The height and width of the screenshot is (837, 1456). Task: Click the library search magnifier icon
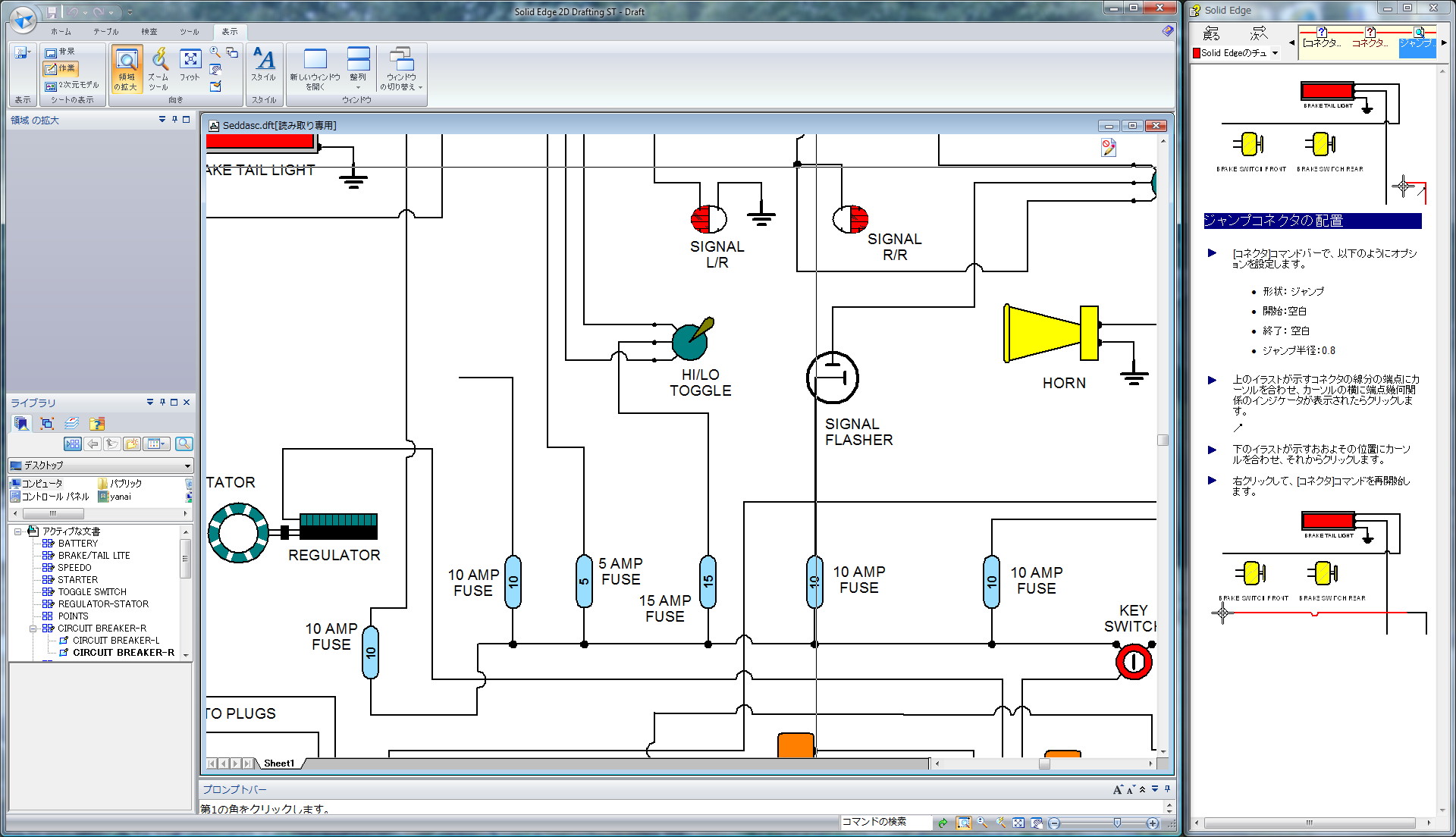pos(184,444)
